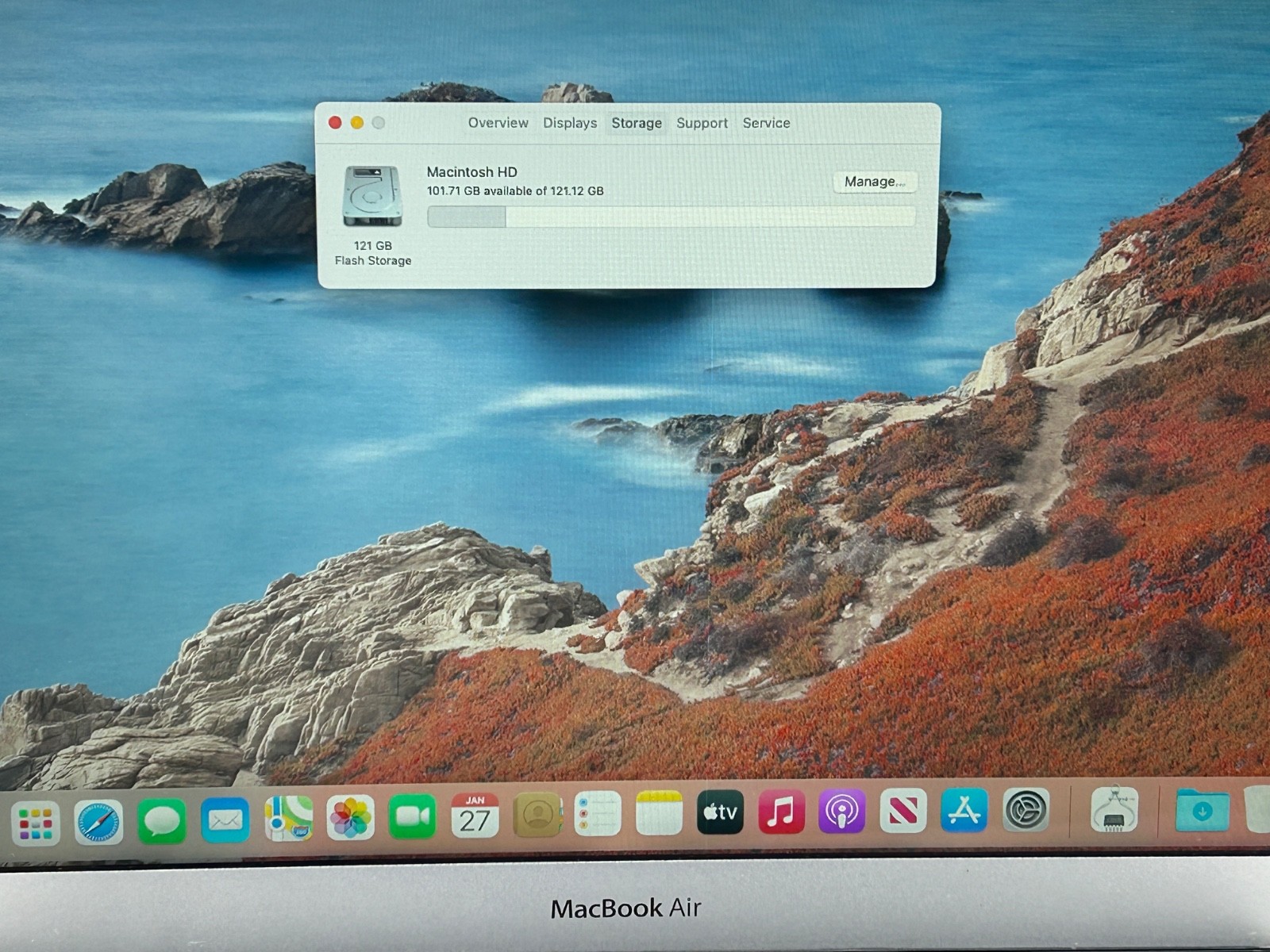Viewport: 1270px width, 952px height.
Task: Click the Macintosh HD drive icon
Action: click(372, 196)
